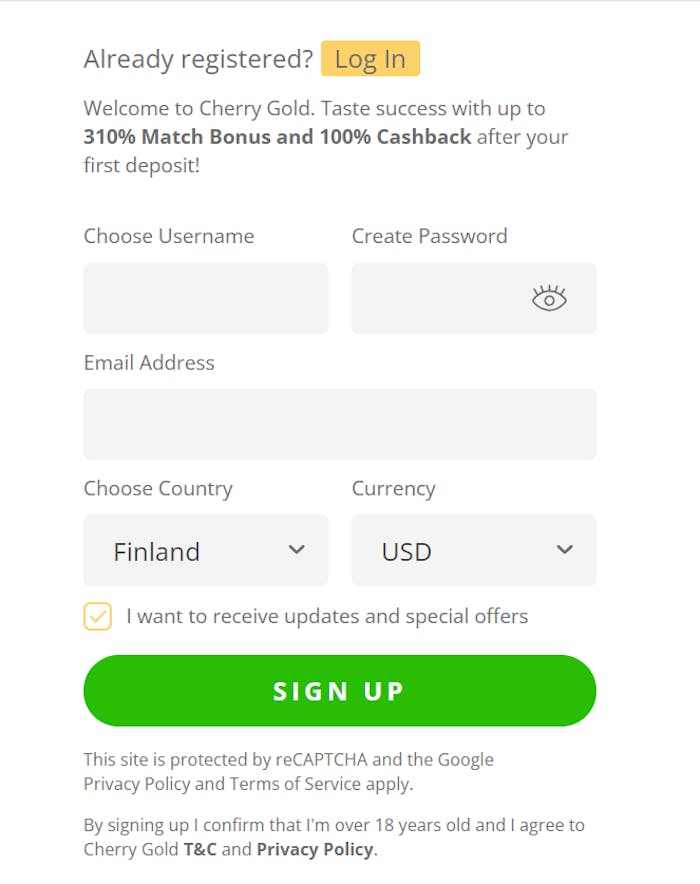Open the country dropdown showing Finland
This screenshot has width=700, height=884.
click(206, 550)
